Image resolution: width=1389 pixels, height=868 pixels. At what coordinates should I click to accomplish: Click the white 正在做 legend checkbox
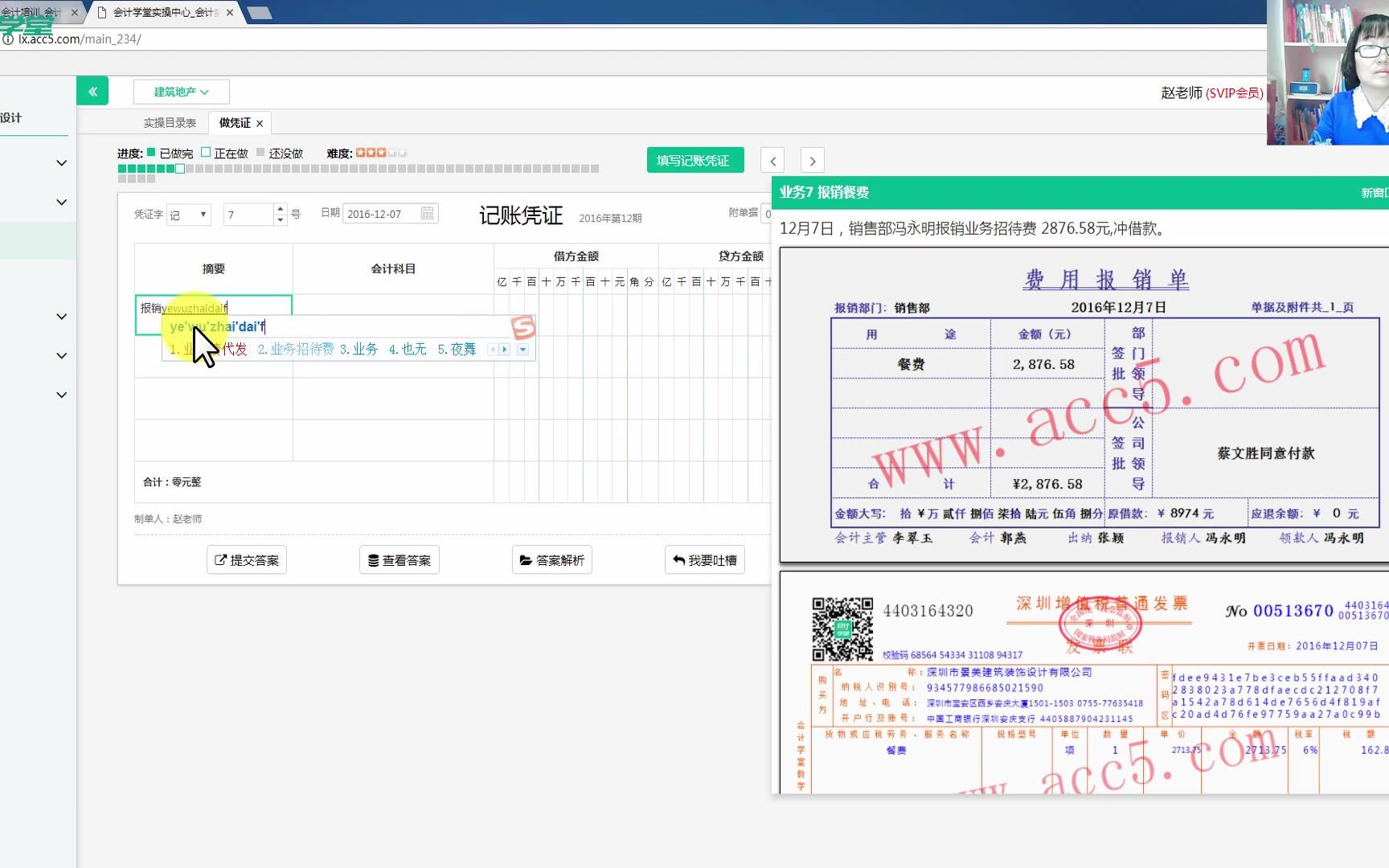point(207,152)
